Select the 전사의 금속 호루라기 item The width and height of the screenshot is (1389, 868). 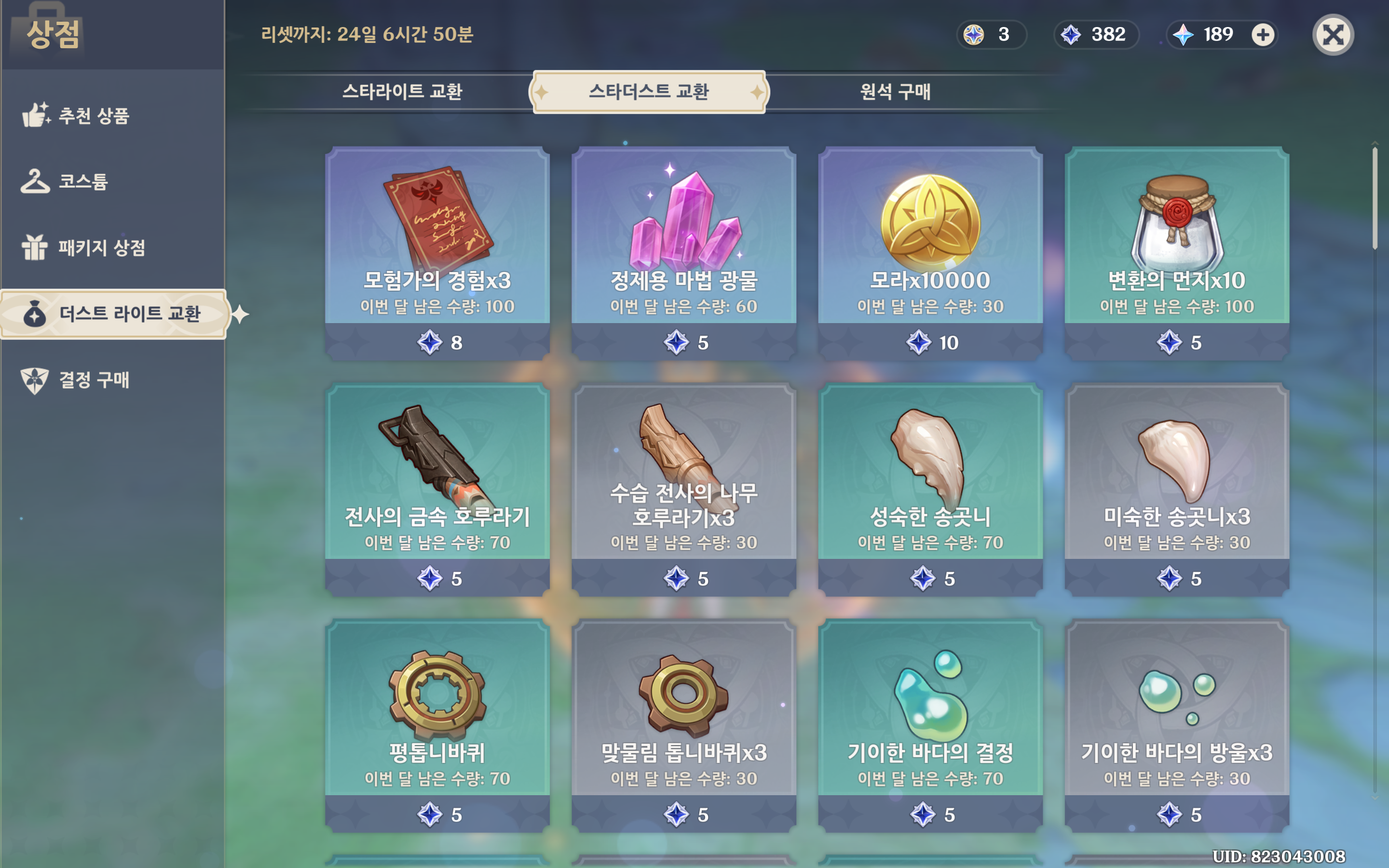pos(437,489)
